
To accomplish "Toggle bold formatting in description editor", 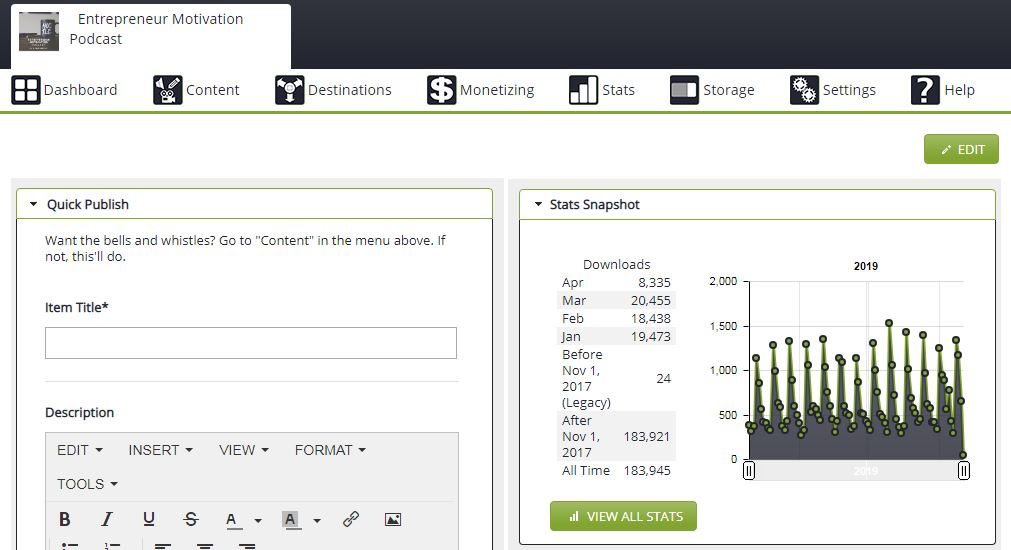I will coord(64,519).
